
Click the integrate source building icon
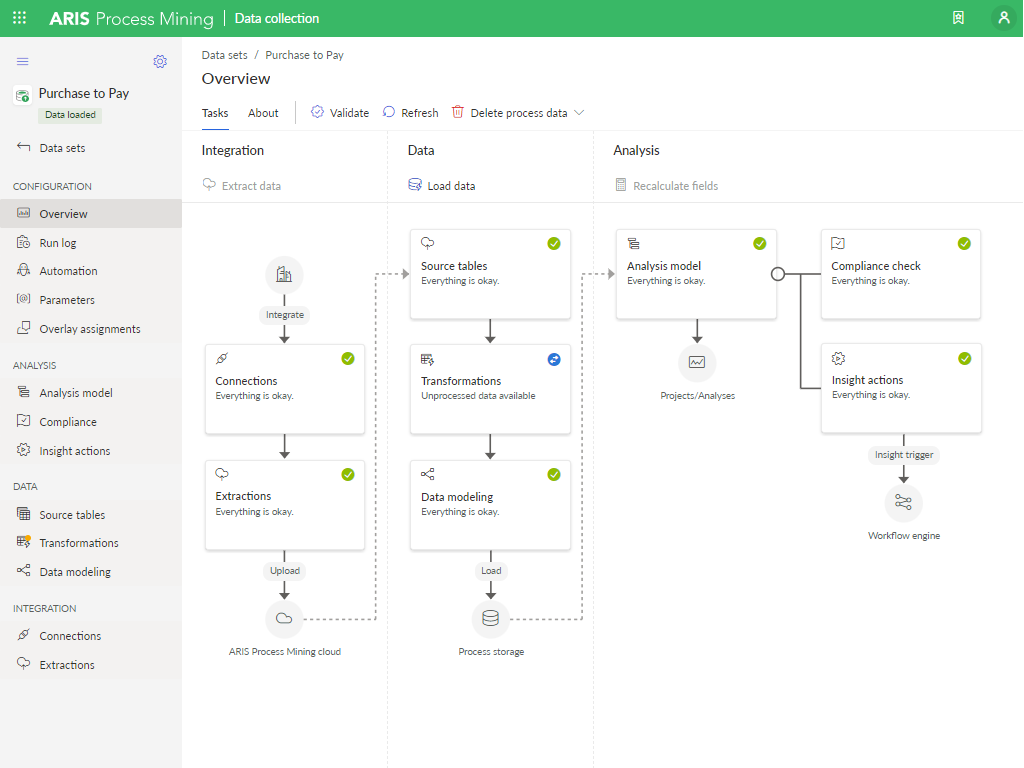(x=284, y=274)
